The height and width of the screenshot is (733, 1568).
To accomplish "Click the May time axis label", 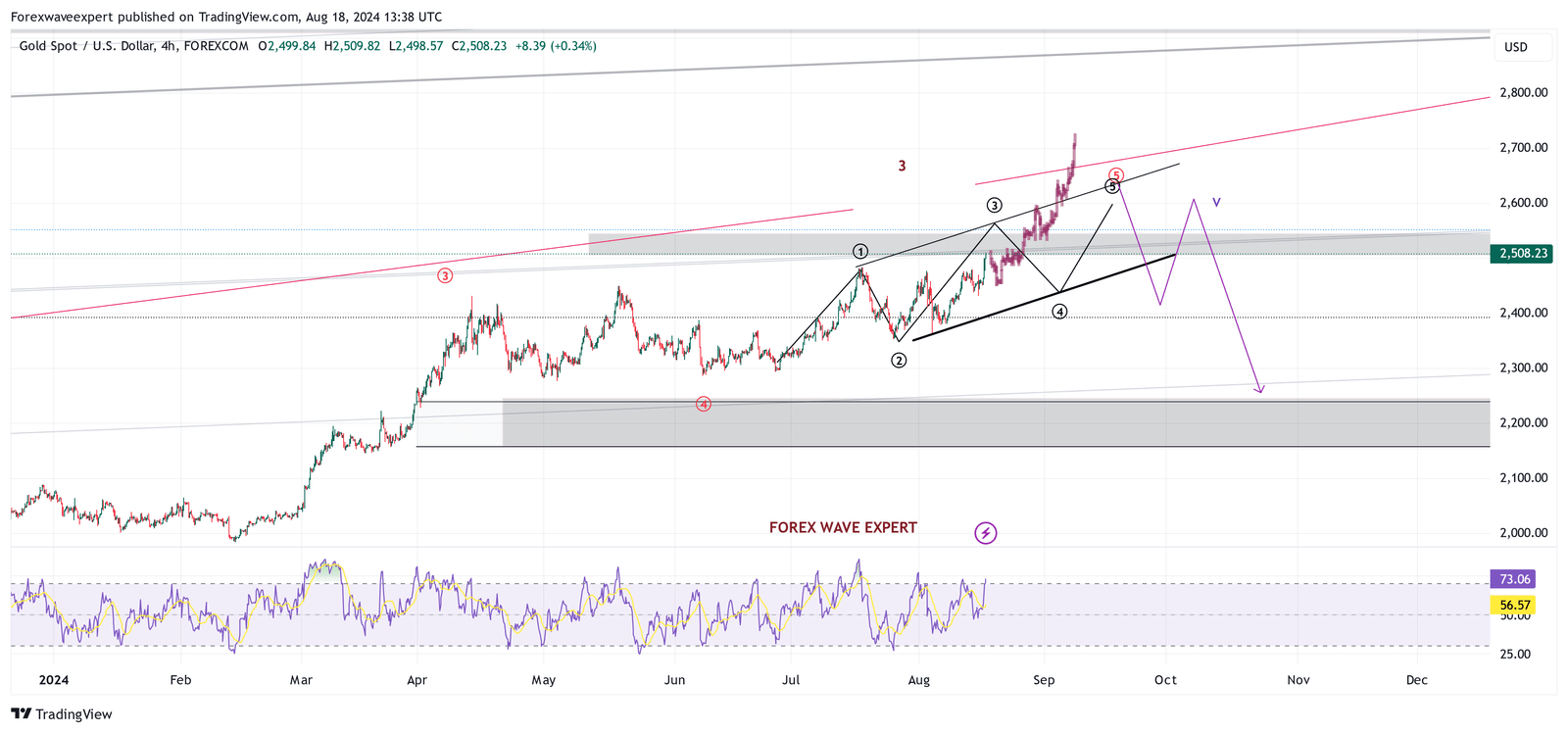I will point(543,680).
